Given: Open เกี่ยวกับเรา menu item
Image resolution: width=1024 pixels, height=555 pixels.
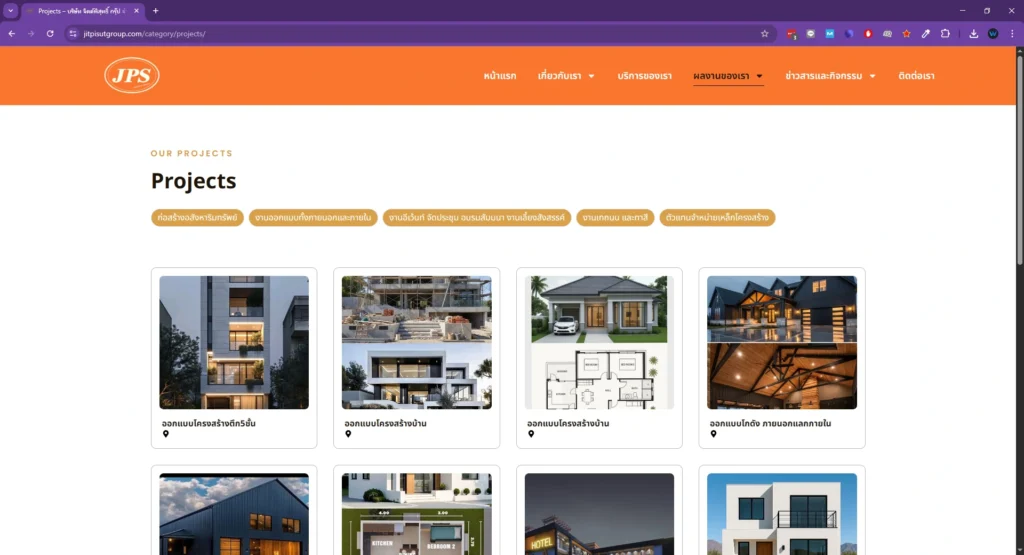Looking at the screenshot, I should [559, 76].
